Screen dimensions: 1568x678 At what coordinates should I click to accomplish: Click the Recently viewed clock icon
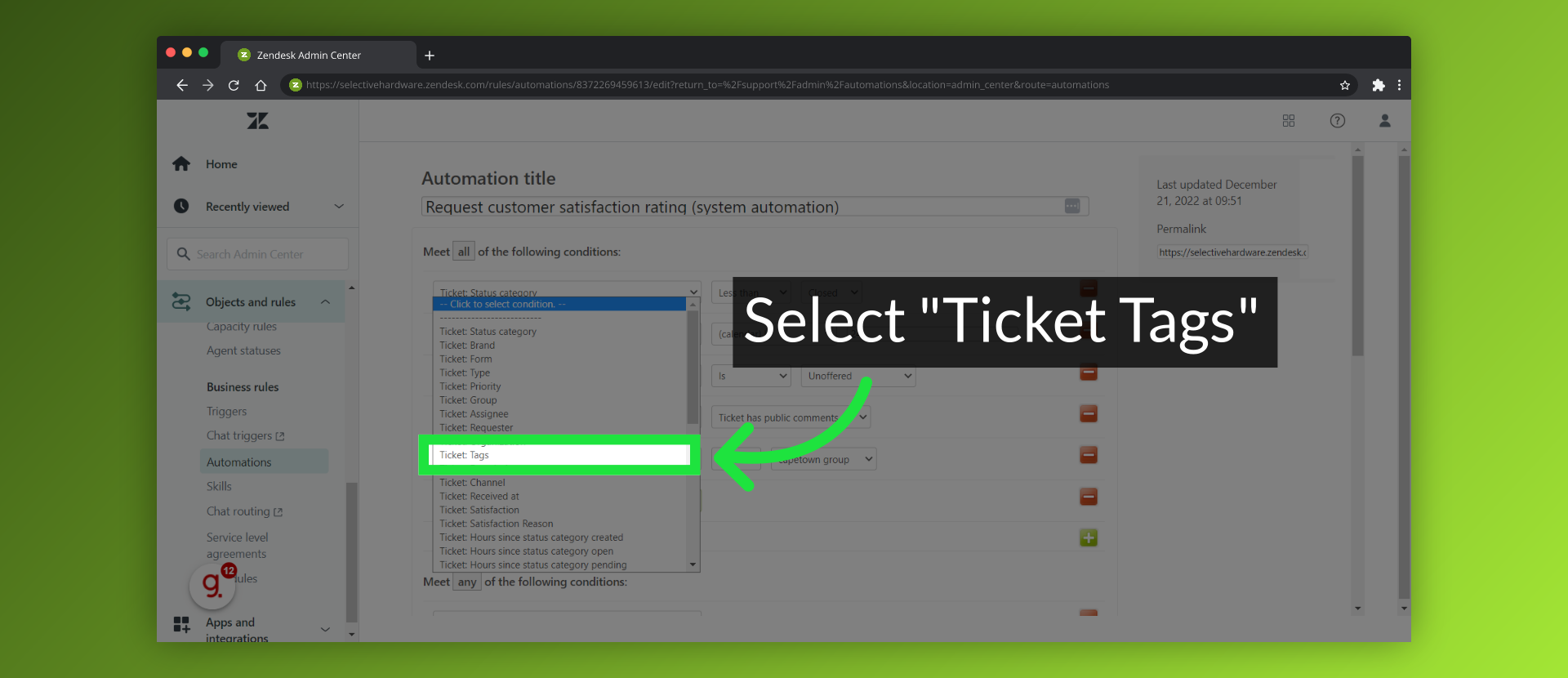(181, 207)
